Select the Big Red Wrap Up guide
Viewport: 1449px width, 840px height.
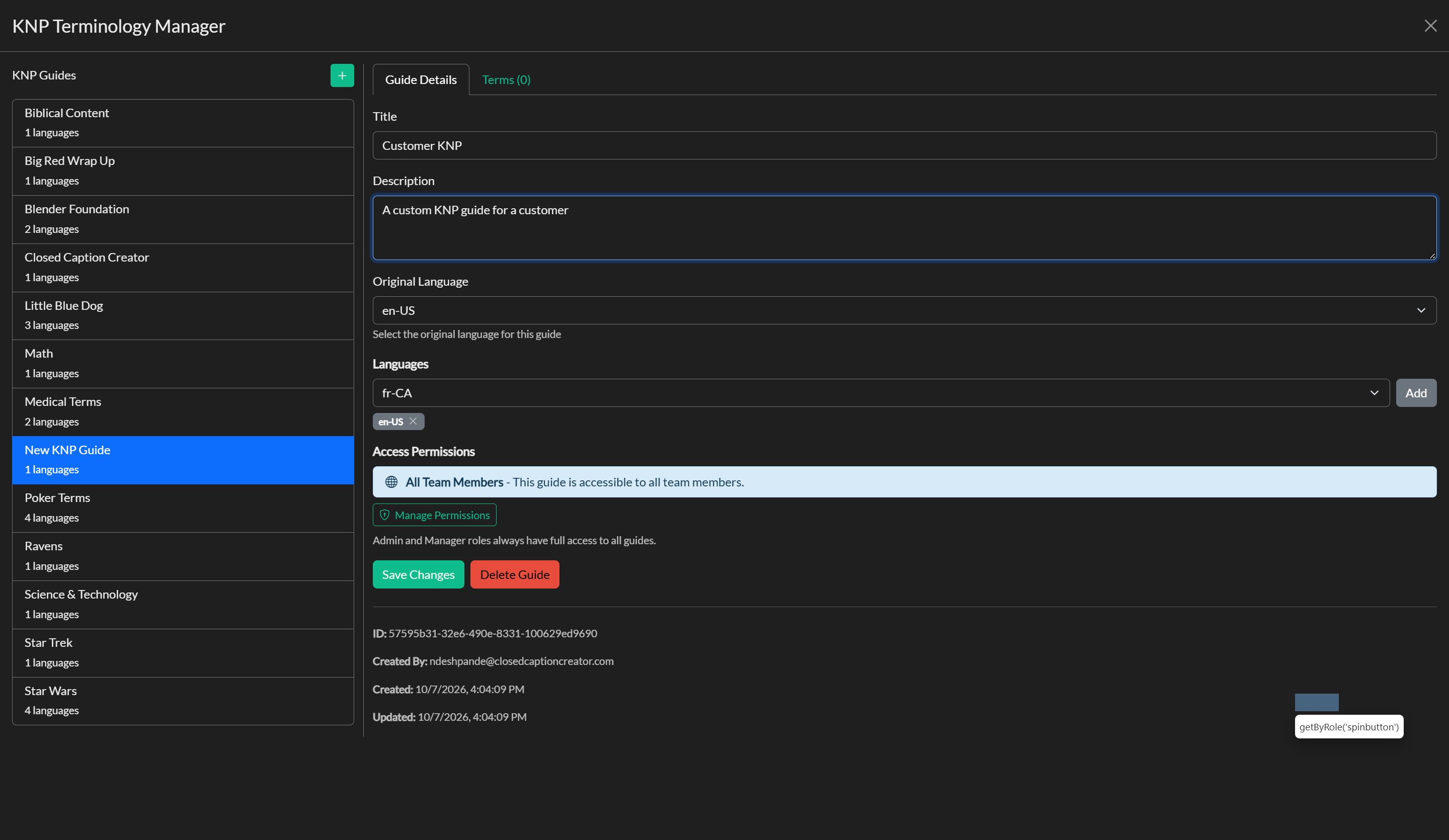pyautogui.click(x=183, y=172)
